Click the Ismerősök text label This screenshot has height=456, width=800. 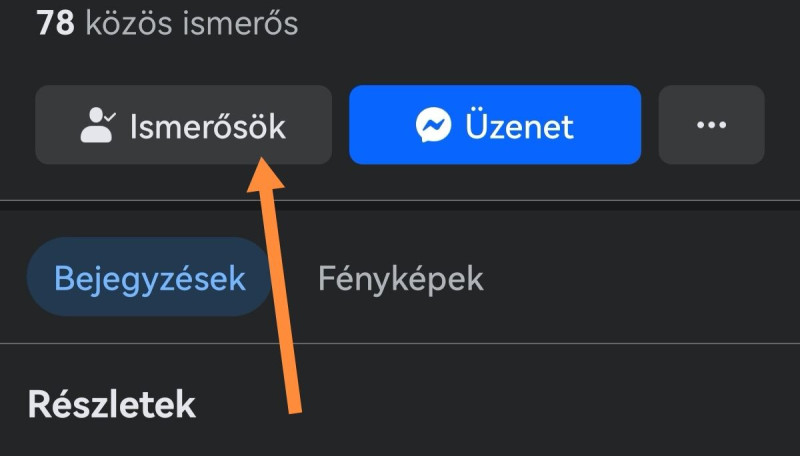pos(208,125)
